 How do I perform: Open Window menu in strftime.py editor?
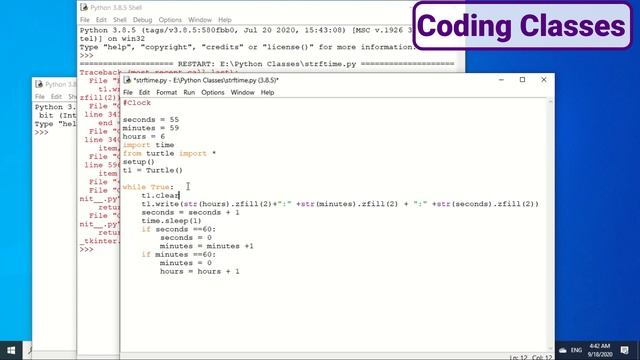click(x=242, y=93)
